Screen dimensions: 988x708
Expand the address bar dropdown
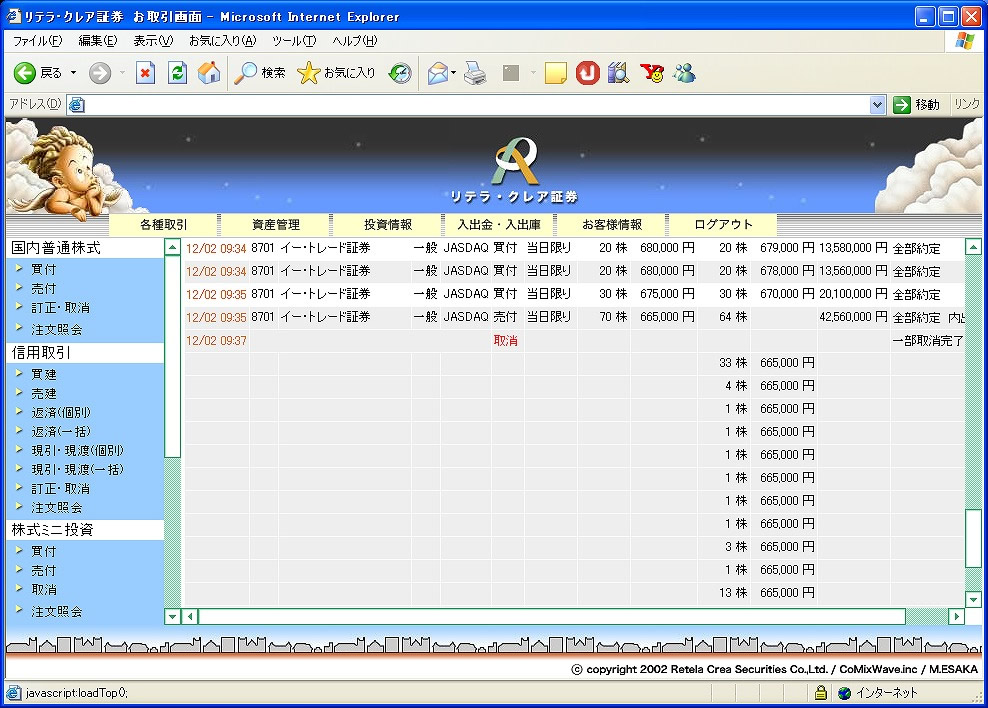tap(877, 105)
